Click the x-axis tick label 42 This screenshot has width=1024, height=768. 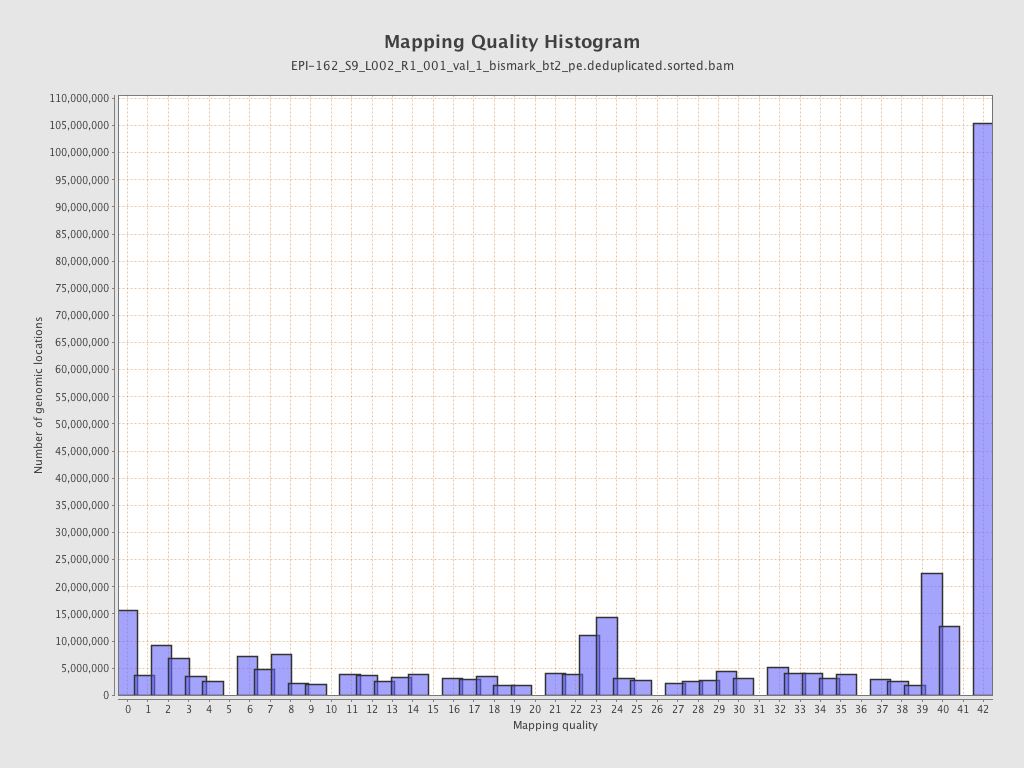983,709
